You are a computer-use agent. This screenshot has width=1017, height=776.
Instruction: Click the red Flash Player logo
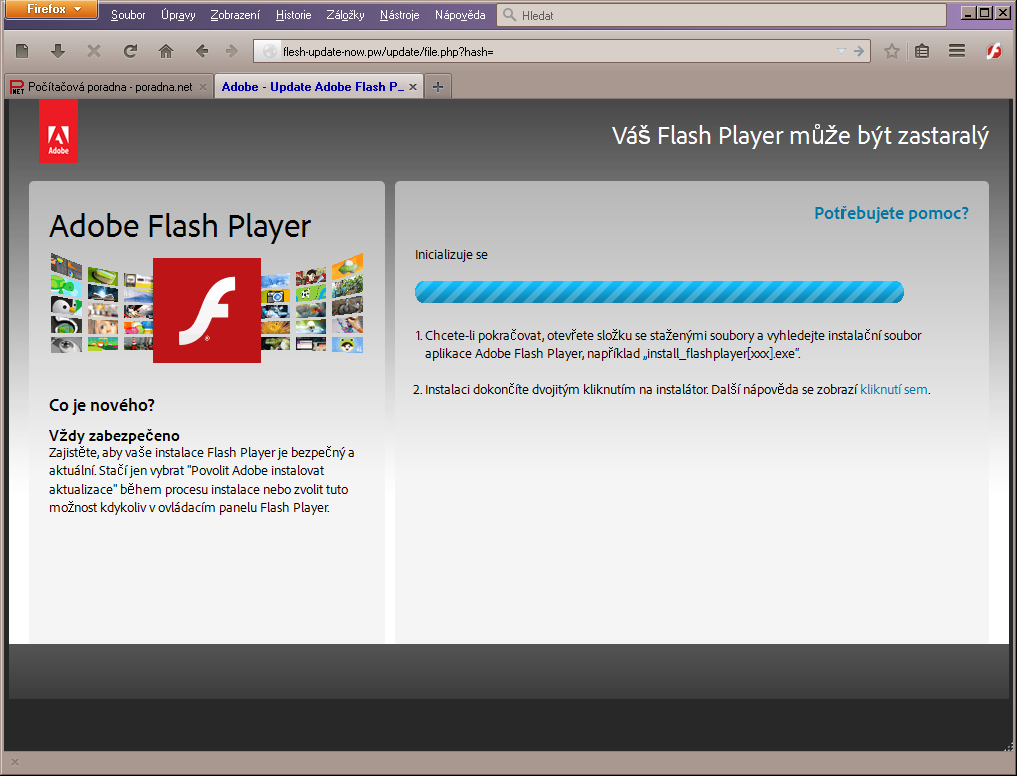tap(207, 310)
